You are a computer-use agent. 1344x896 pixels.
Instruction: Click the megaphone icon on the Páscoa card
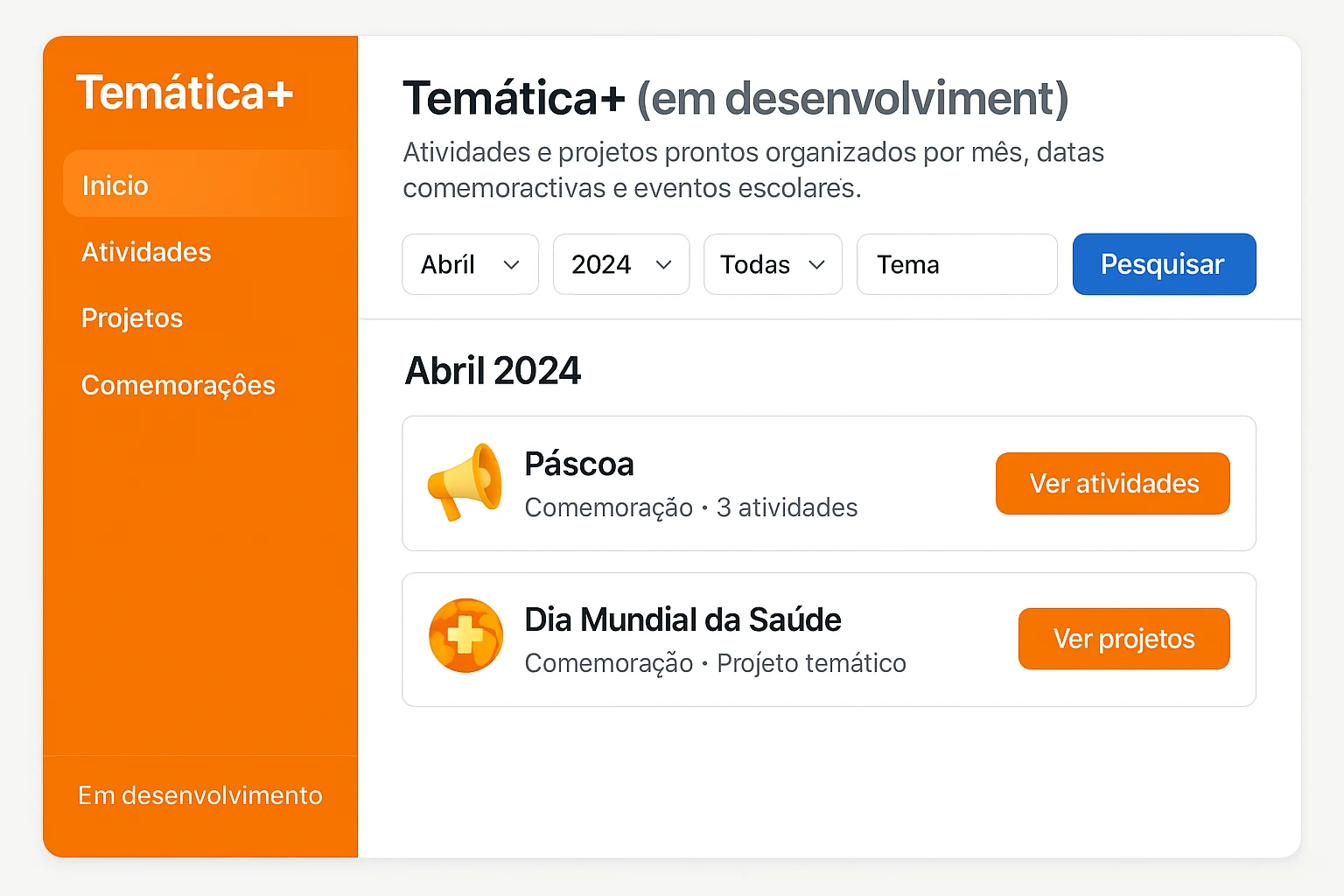[x=465, y=481]
